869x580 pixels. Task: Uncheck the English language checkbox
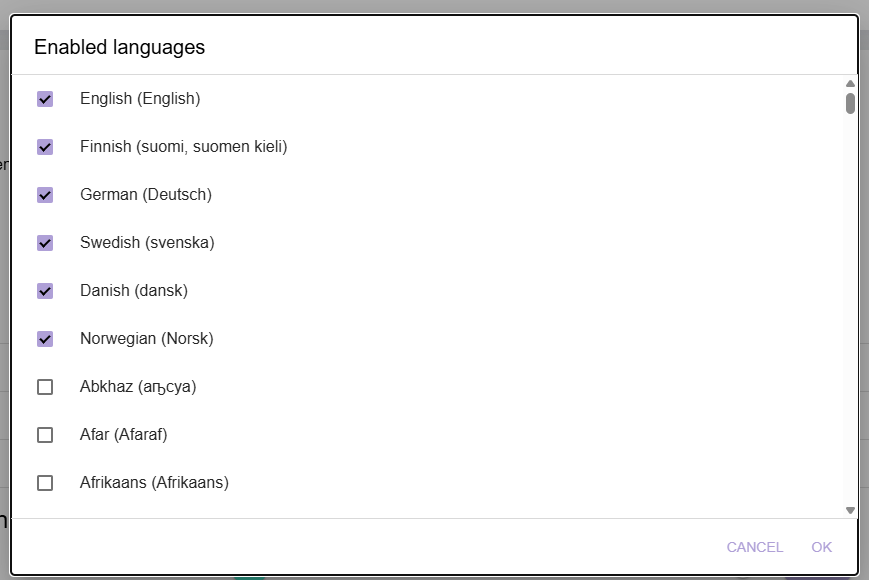(45, 99)
